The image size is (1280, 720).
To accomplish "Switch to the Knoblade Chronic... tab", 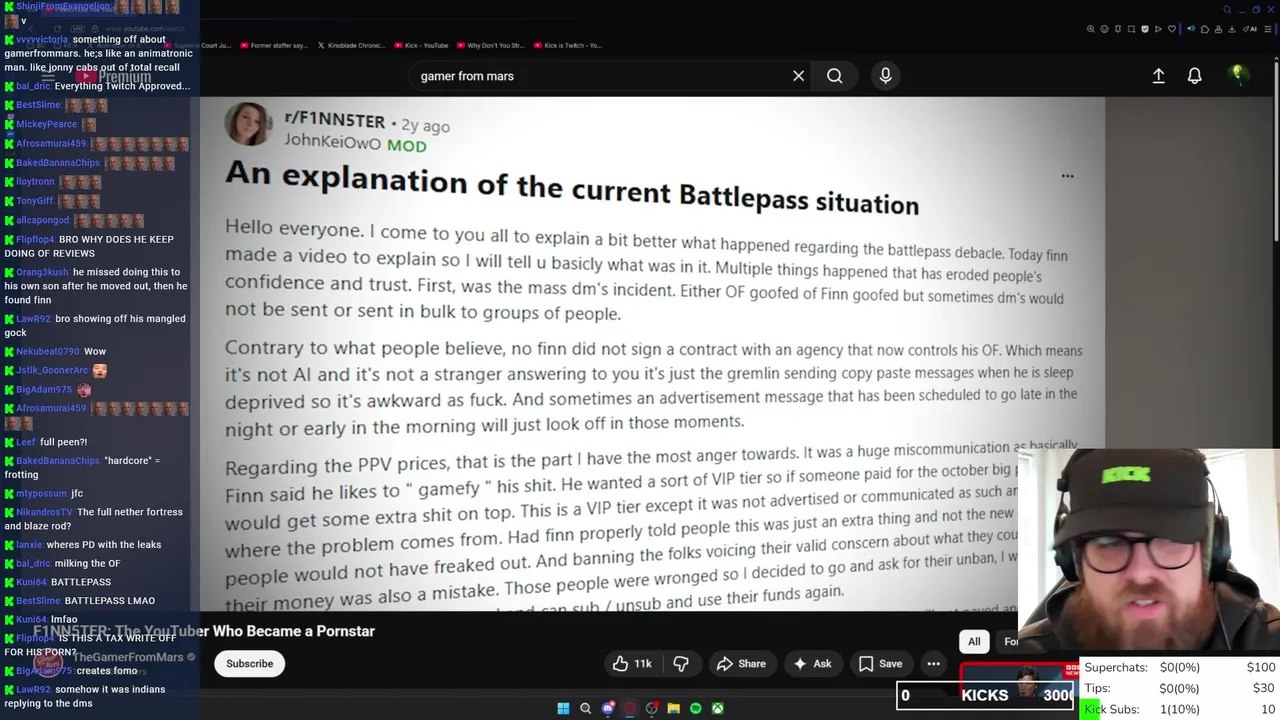I will [x=351, y=45].
